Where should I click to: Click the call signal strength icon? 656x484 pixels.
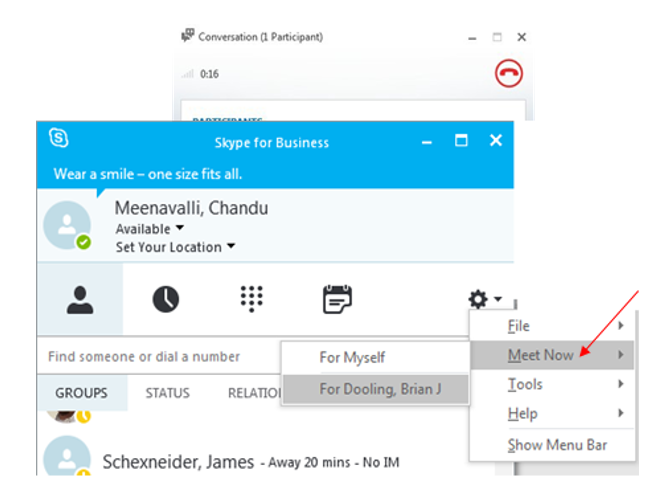[x=188, y=74]
